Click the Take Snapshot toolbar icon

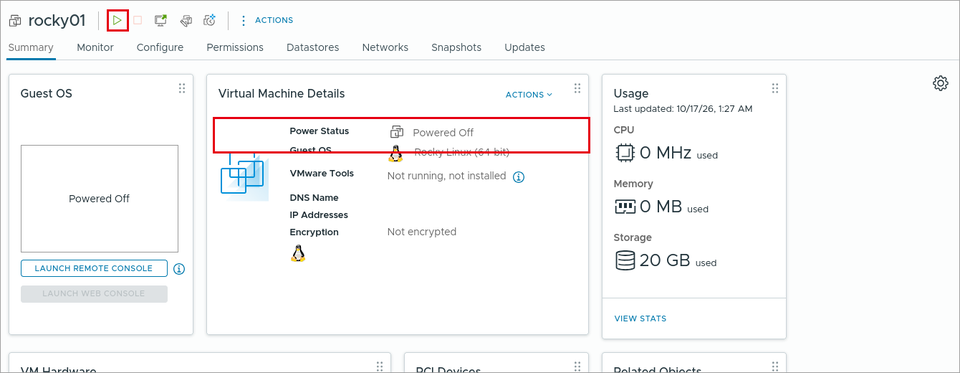tap(210, 20)
